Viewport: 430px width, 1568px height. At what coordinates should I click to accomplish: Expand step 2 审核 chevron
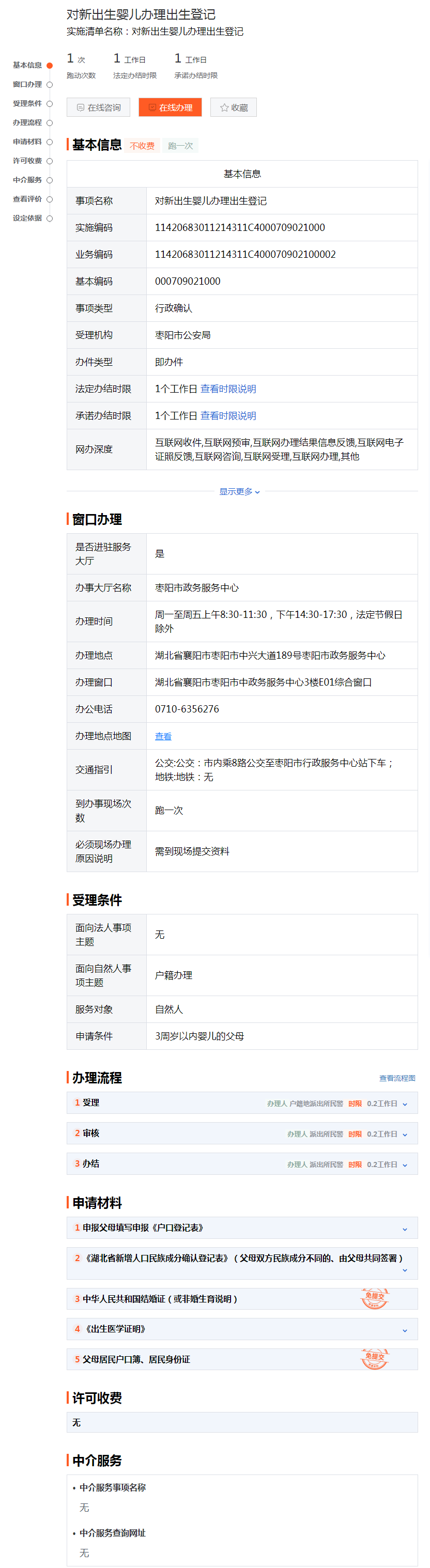click(x=405, y=1135)
